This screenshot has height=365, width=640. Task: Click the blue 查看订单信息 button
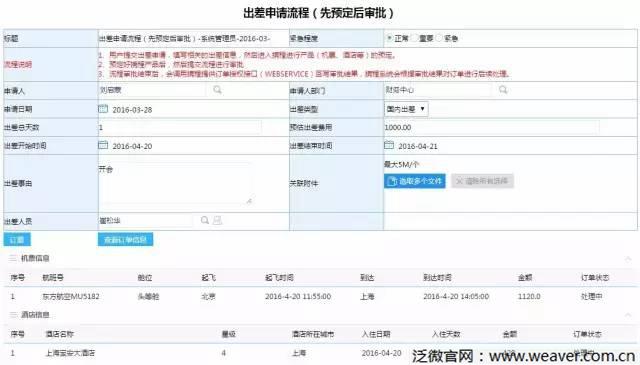pos(125,240)
